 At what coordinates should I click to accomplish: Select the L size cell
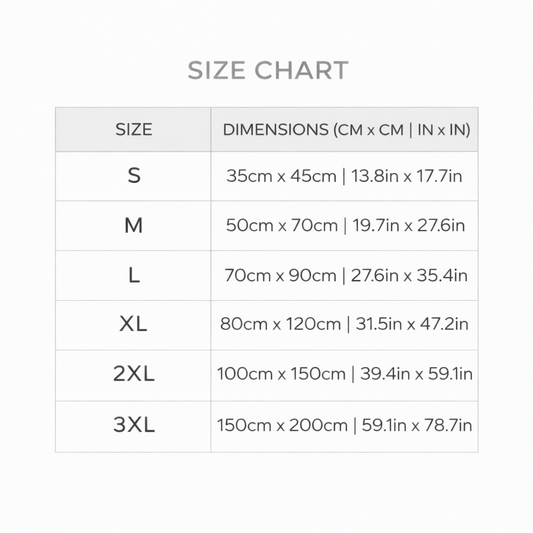(x=133, y=275)
